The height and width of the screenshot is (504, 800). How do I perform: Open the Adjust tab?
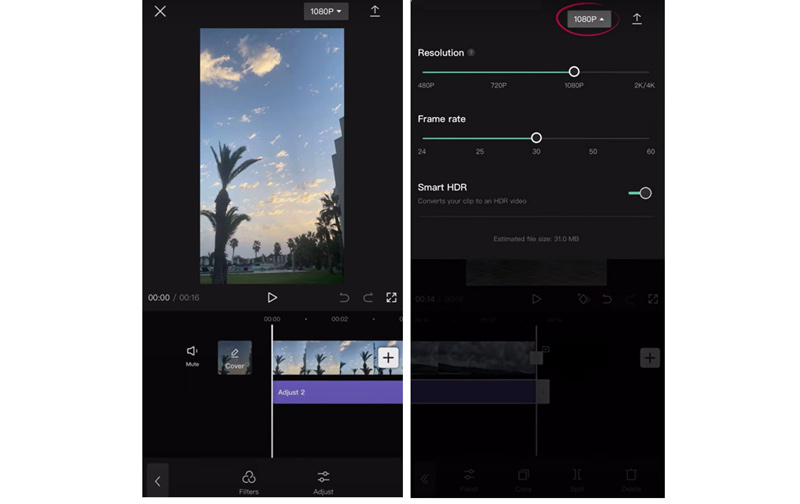323,481
